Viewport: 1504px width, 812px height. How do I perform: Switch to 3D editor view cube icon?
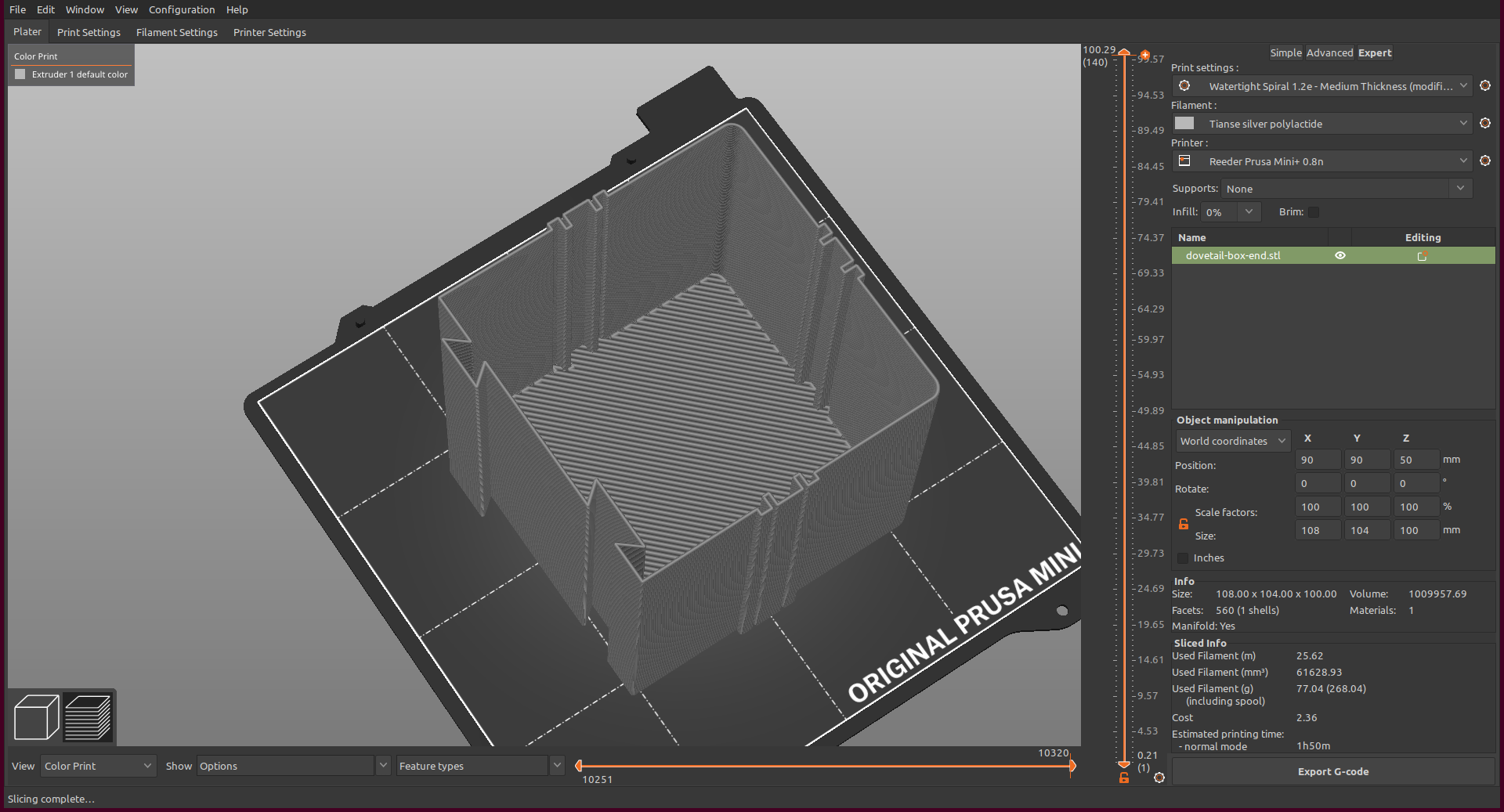pos(35,716)
